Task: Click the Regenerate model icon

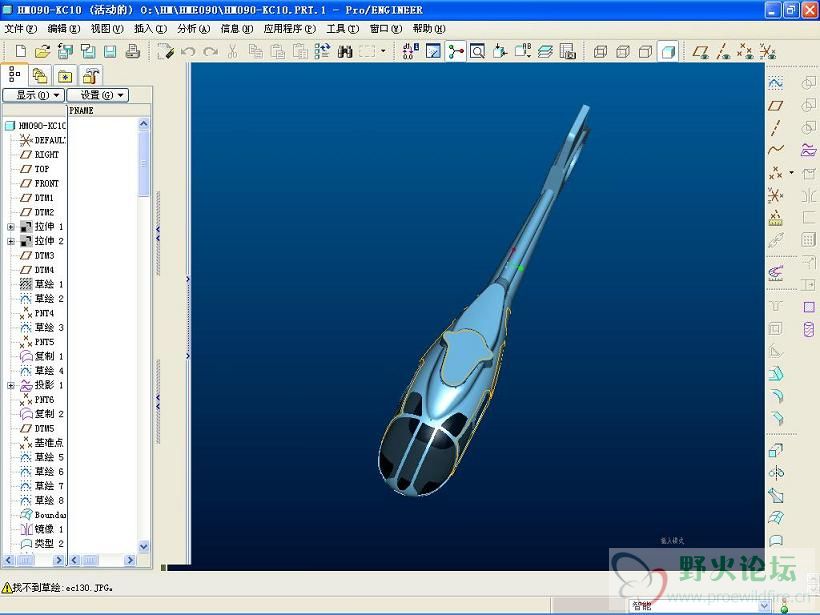Action: 322,51
